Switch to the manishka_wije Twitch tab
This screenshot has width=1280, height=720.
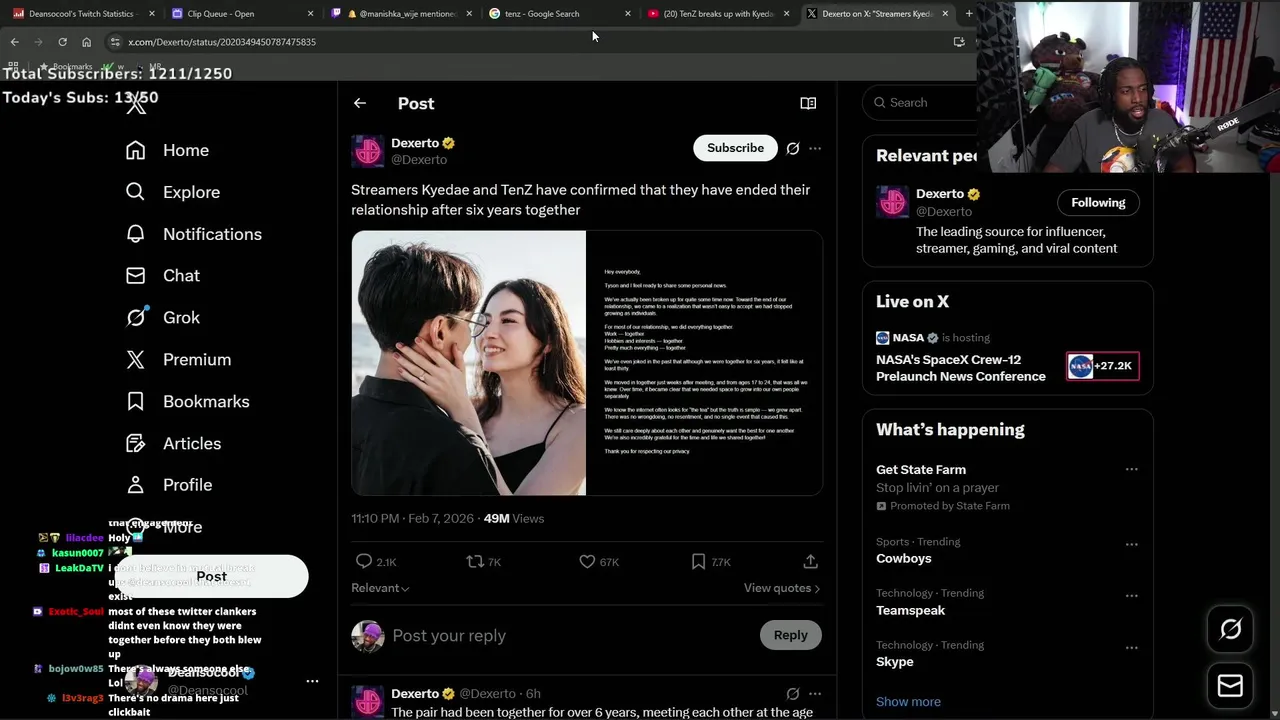(x=400, y=14)
